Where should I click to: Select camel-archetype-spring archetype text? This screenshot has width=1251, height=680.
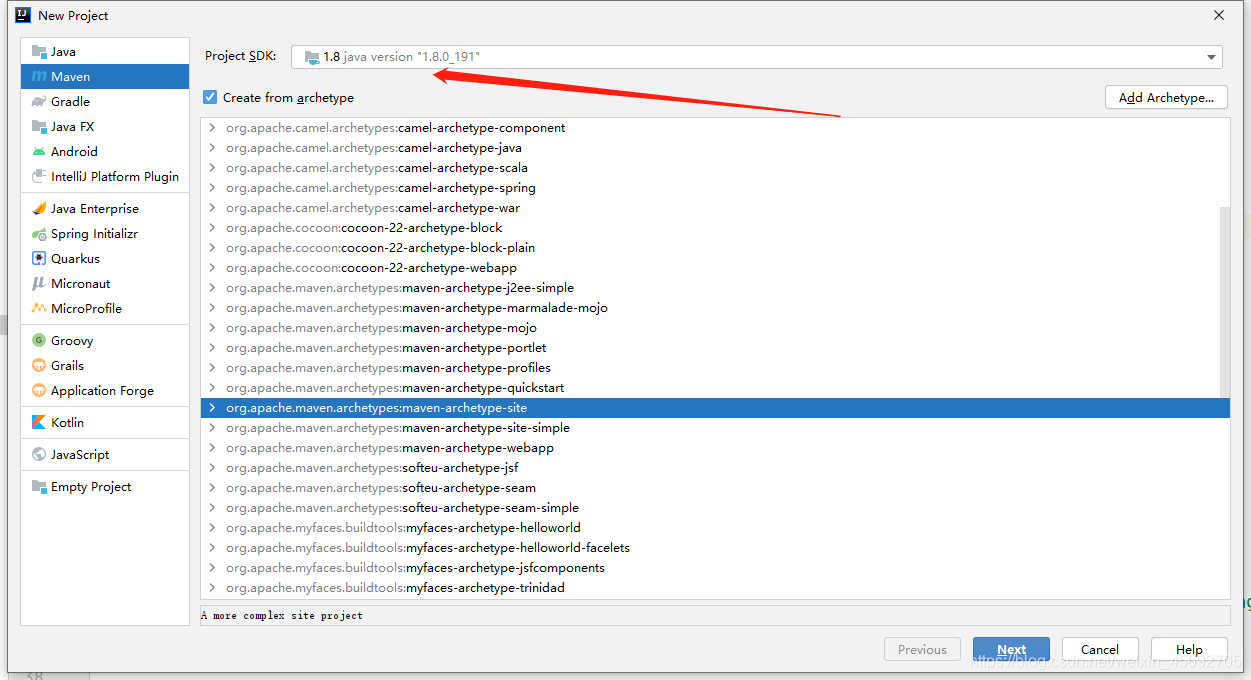pos(467,188)
